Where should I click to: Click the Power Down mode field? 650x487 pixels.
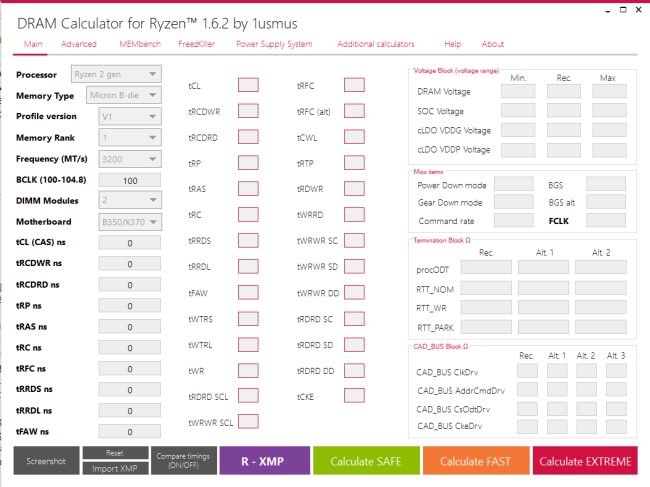click(x=514, y=184)
